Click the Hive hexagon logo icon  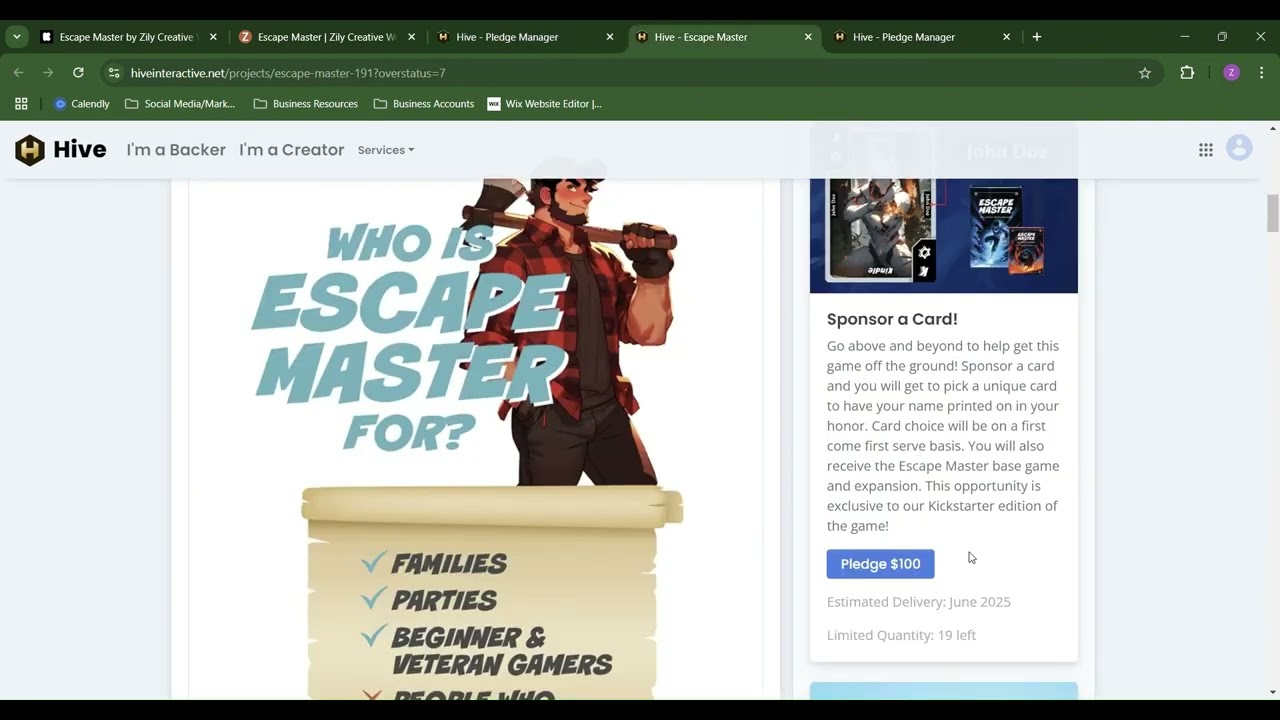point(30,150)
